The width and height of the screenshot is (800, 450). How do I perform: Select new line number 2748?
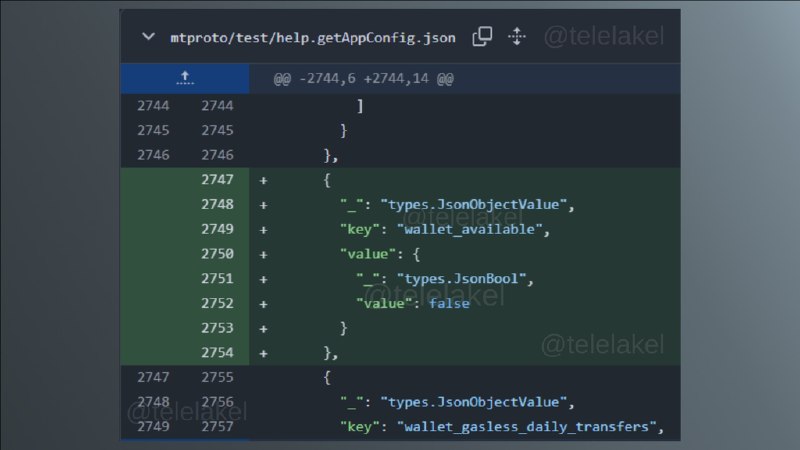pyautogui.click(x=217, y=204)
